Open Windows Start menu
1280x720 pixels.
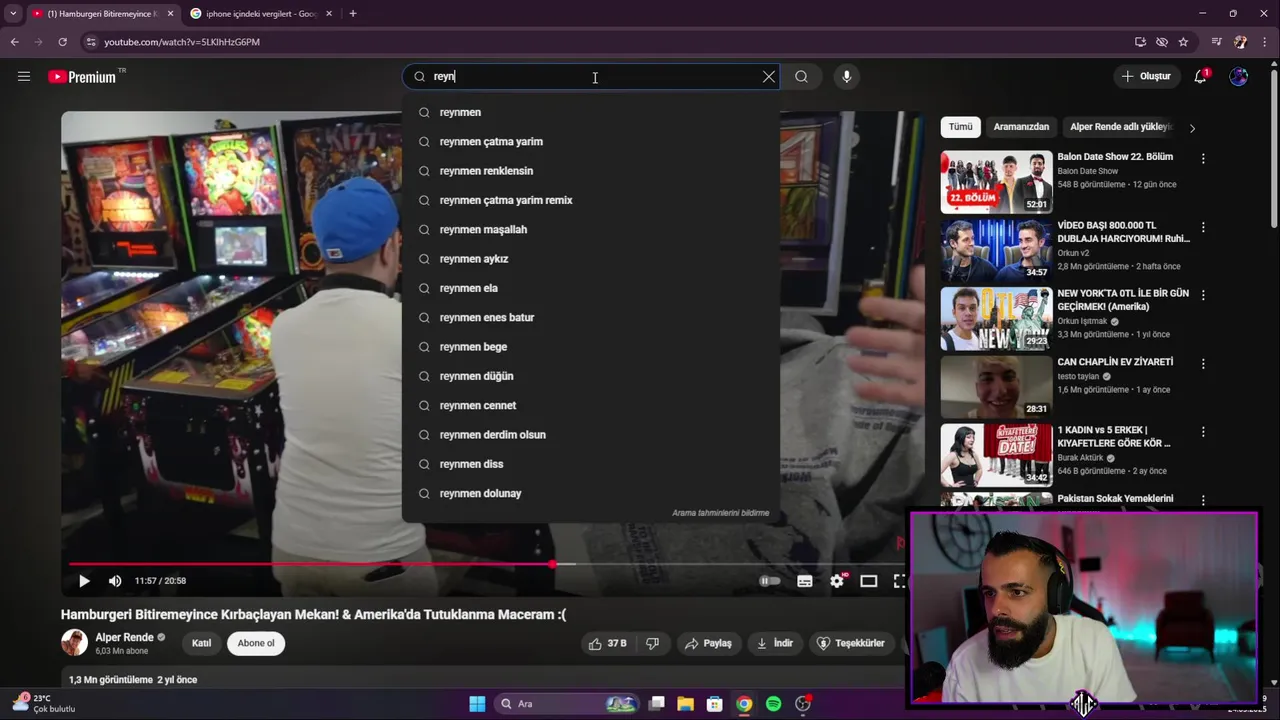[477, 704]
